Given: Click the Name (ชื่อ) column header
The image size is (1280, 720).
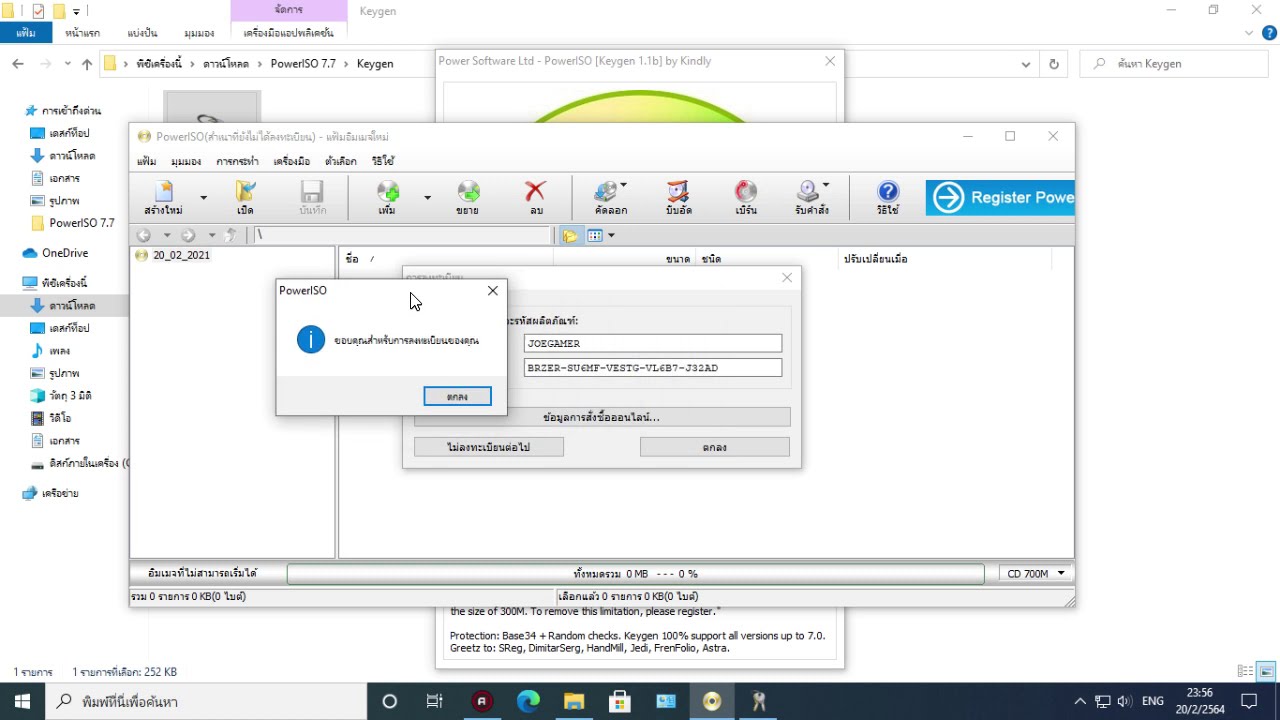Looking at the screenshot, I should point(448,259).
